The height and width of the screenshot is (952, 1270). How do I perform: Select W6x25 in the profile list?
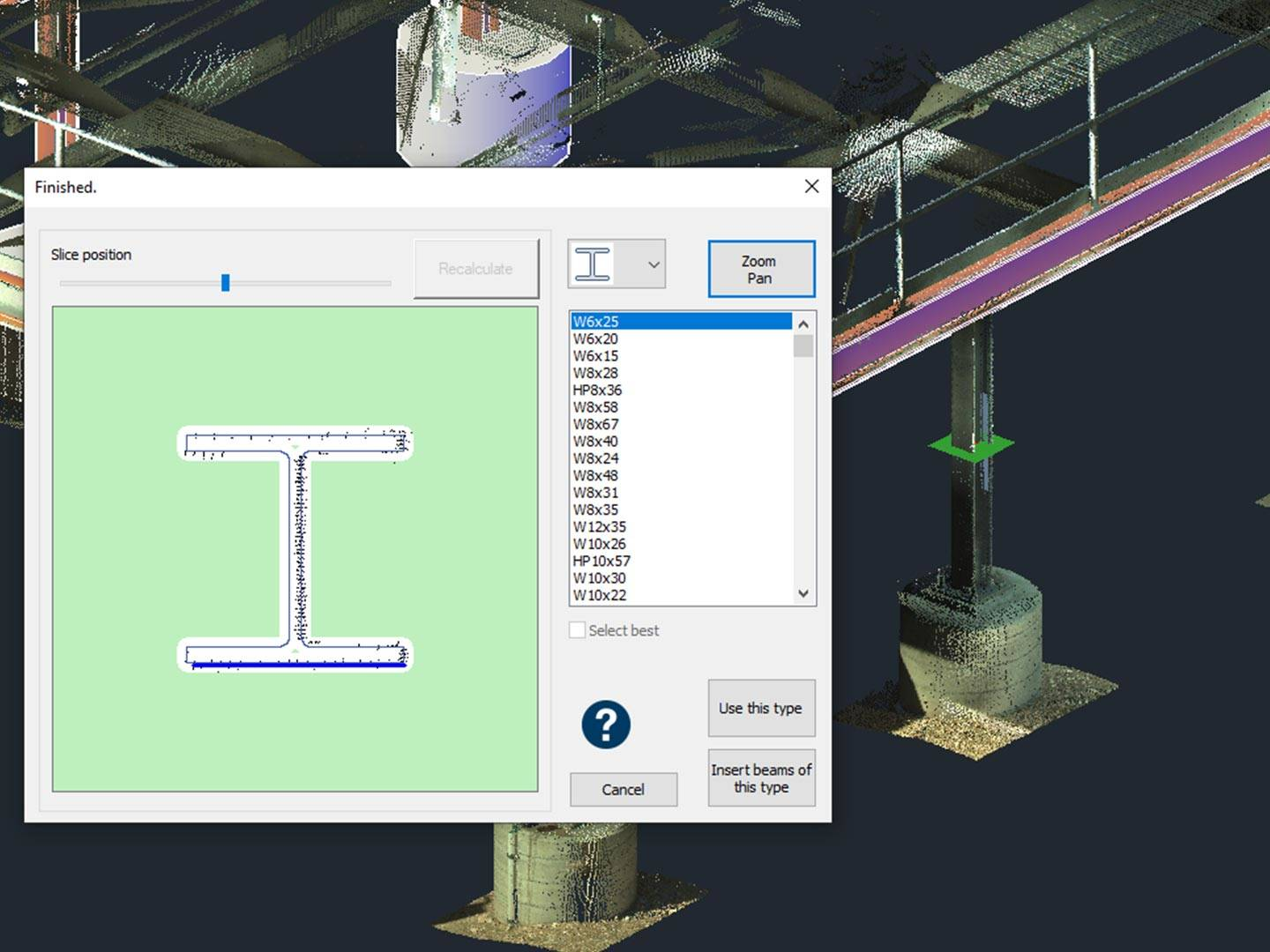(x=682, y=322)
